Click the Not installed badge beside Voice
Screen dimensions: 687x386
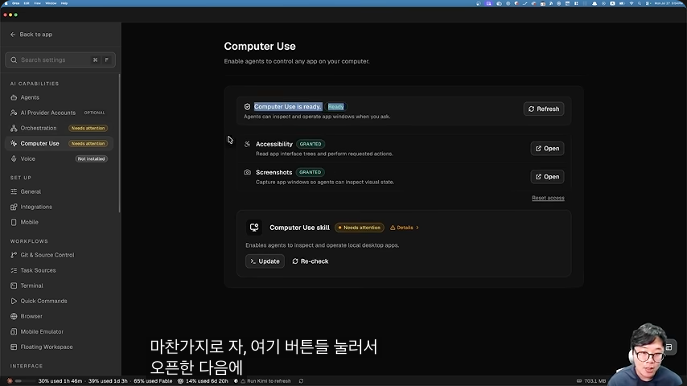point(91,159)
